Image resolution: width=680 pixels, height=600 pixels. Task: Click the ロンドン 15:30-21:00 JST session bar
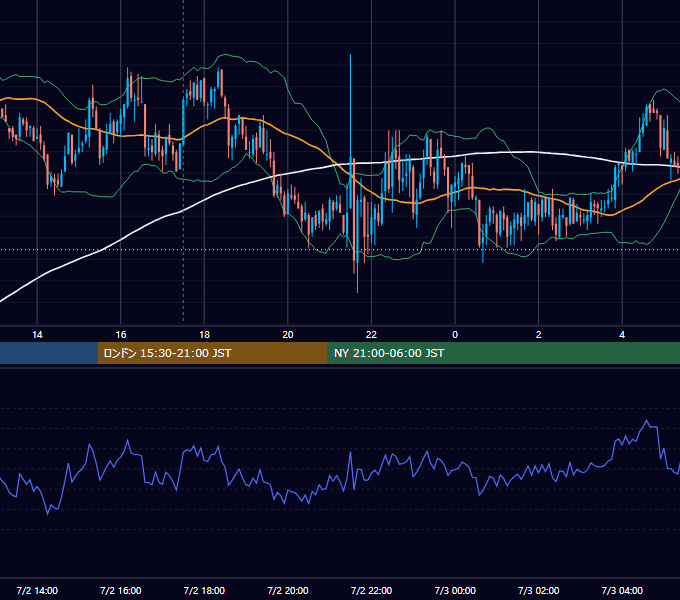pyautogui.click(x=212, y=353)
